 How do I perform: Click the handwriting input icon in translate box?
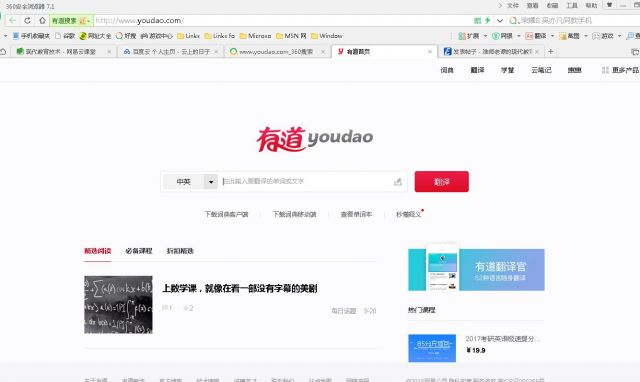[x=398, y=182]
